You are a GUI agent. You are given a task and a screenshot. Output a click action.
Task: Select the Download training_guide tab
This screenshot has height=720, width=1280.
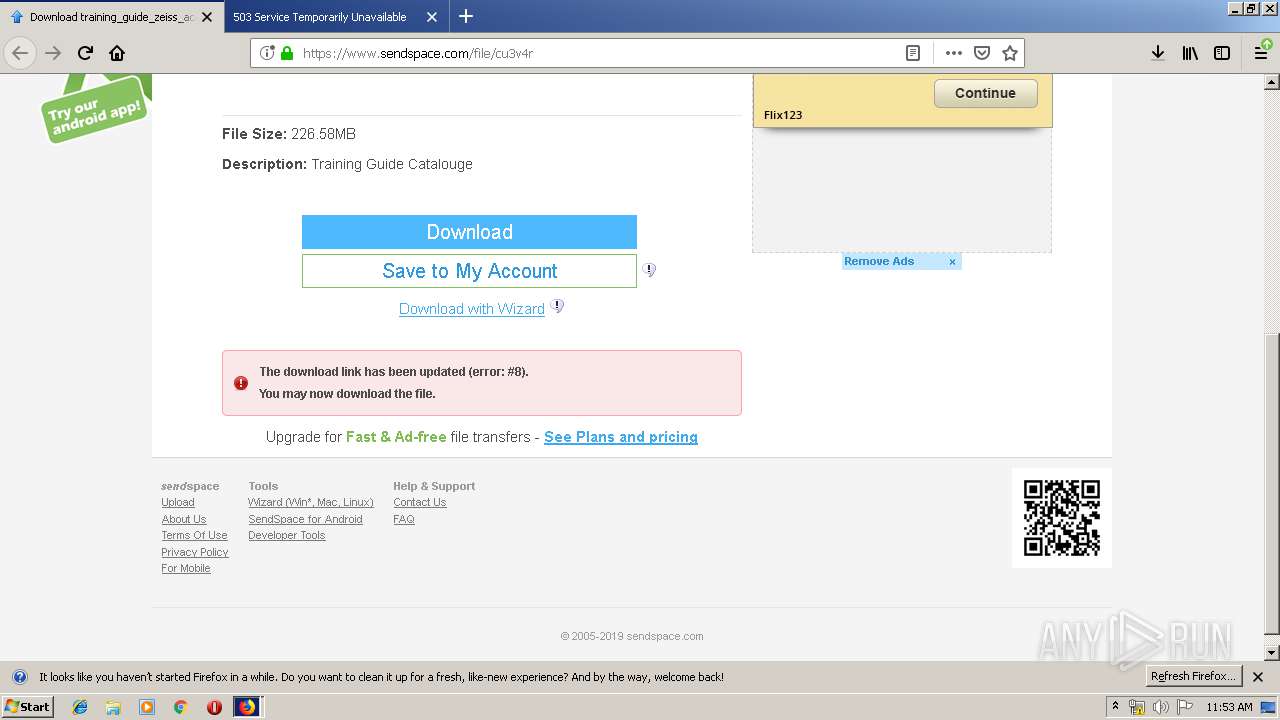(110, 17)
